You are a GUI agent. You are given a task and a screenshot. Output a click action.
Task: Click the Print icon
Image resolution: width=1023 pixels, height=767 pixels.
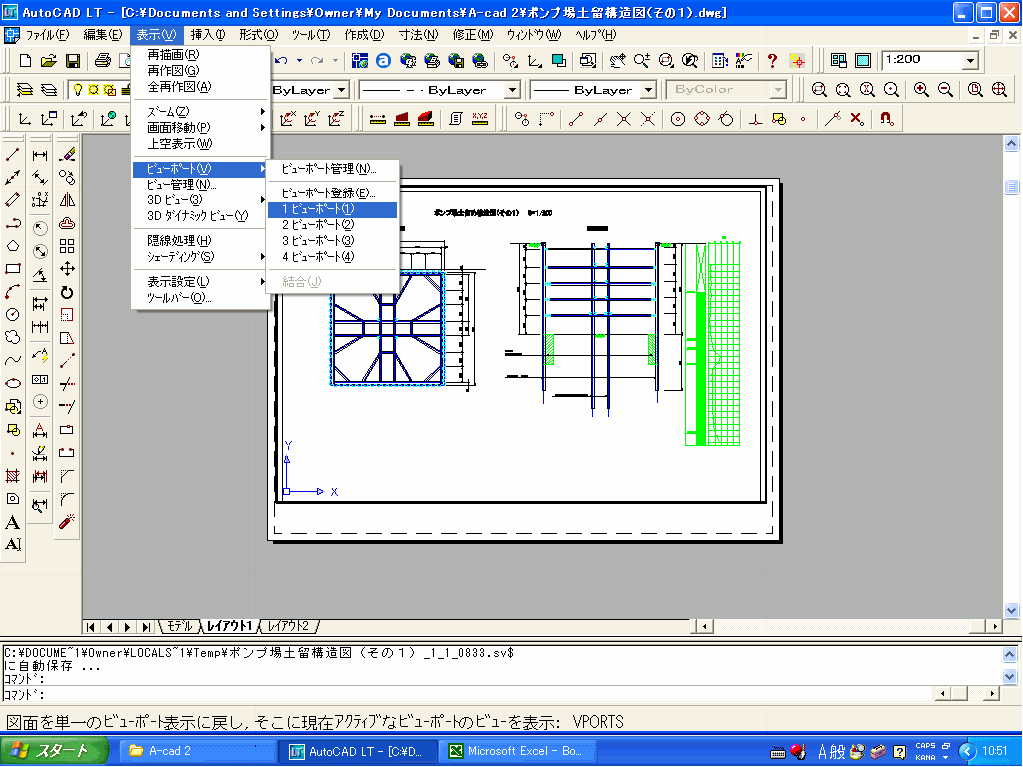click(103, 61)
